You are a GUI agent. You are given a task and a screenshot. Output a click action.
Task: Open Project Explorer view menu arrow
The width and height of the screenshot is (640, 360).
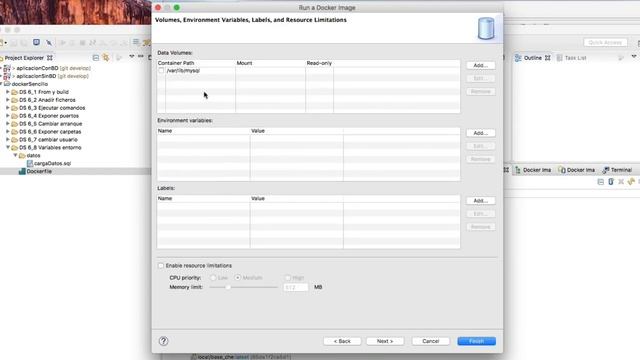131,57
